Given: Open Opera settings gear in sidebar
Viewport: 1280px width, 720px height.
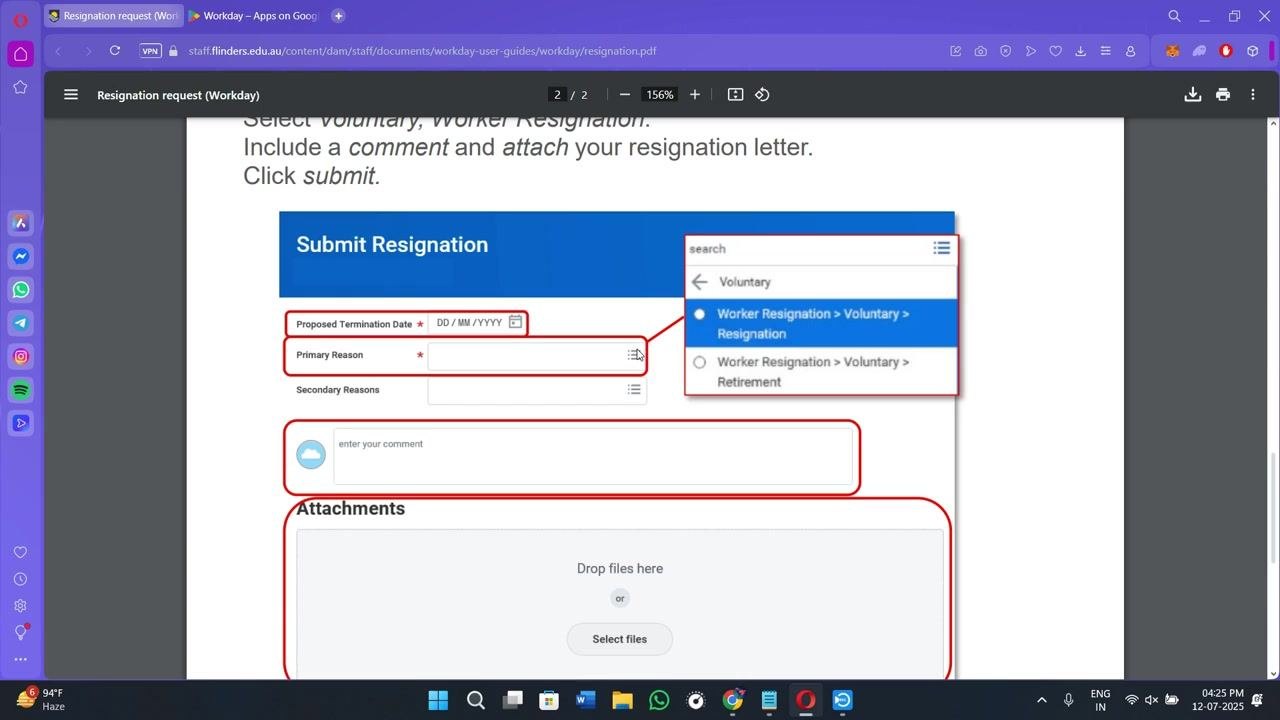Looking at the screenshot, I should (20, 606).
